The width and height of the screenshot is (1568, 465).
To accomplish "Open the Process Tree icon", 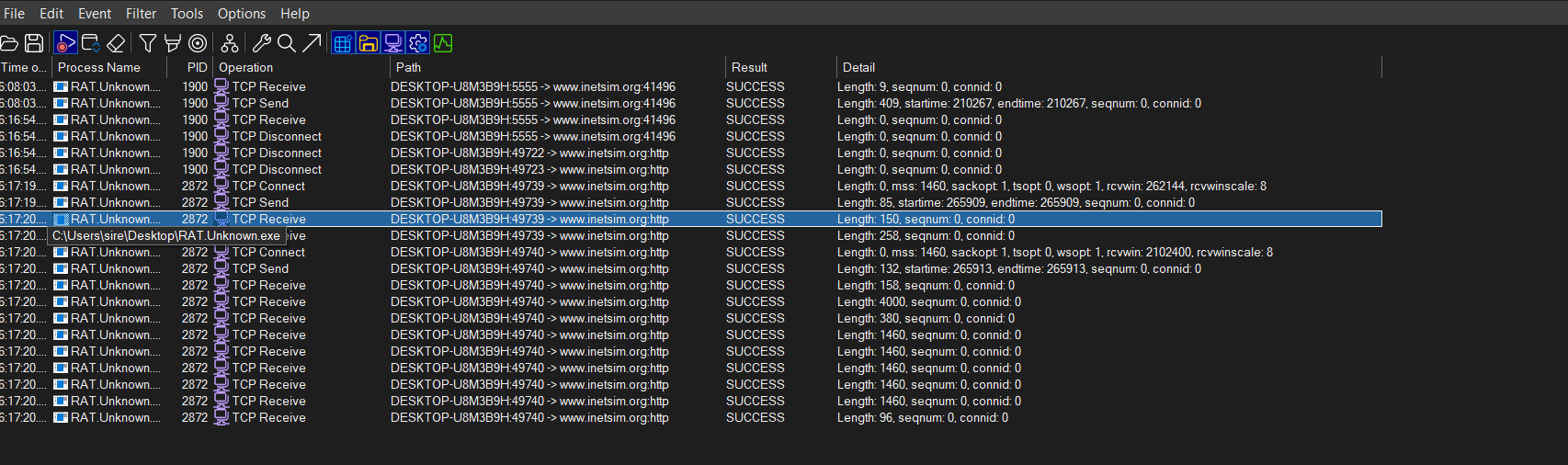I will (x=230, y=43).
